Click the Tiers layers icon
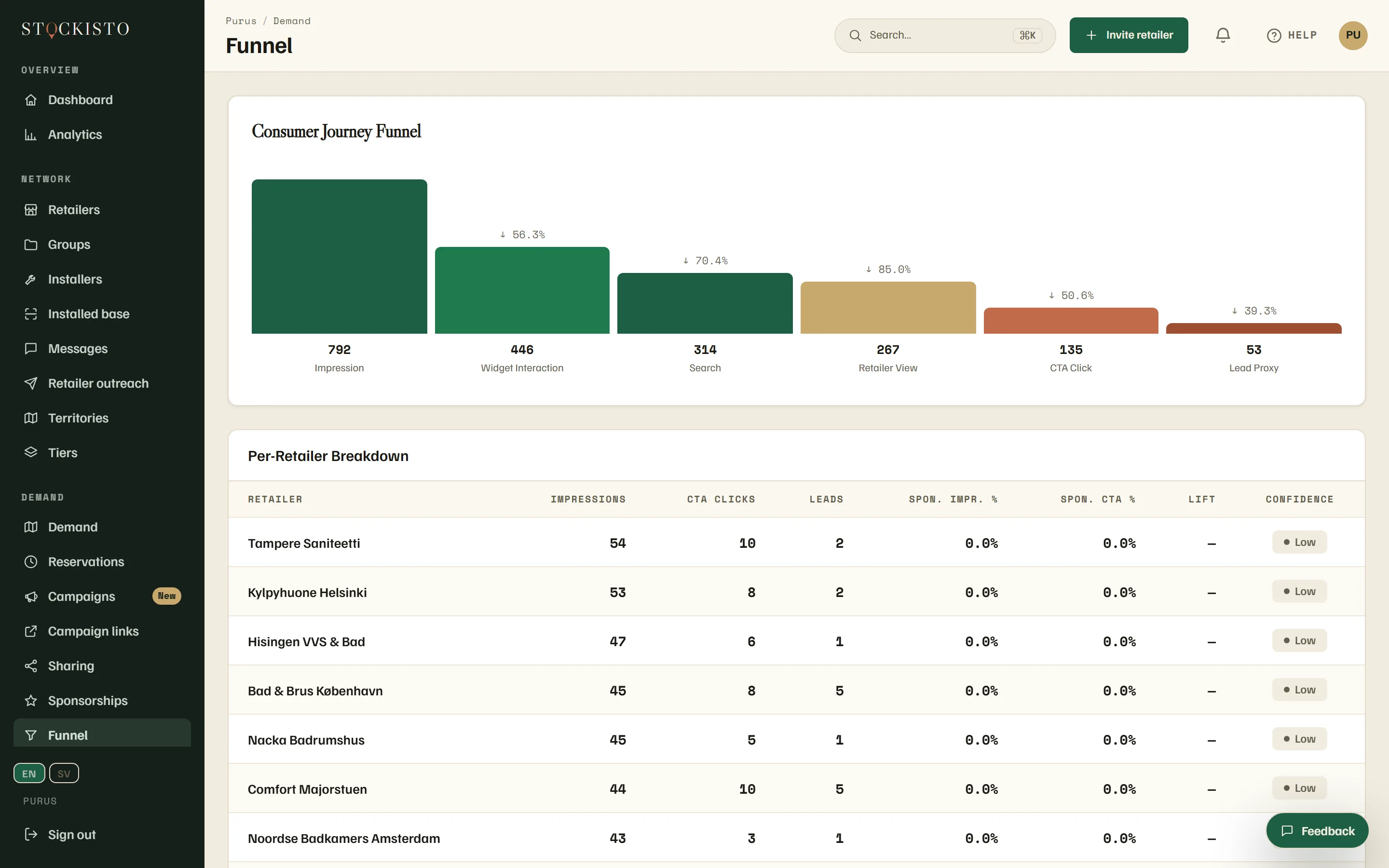Screen dimensions: 1389x868 pyautogui.click(x=31, y=452)
